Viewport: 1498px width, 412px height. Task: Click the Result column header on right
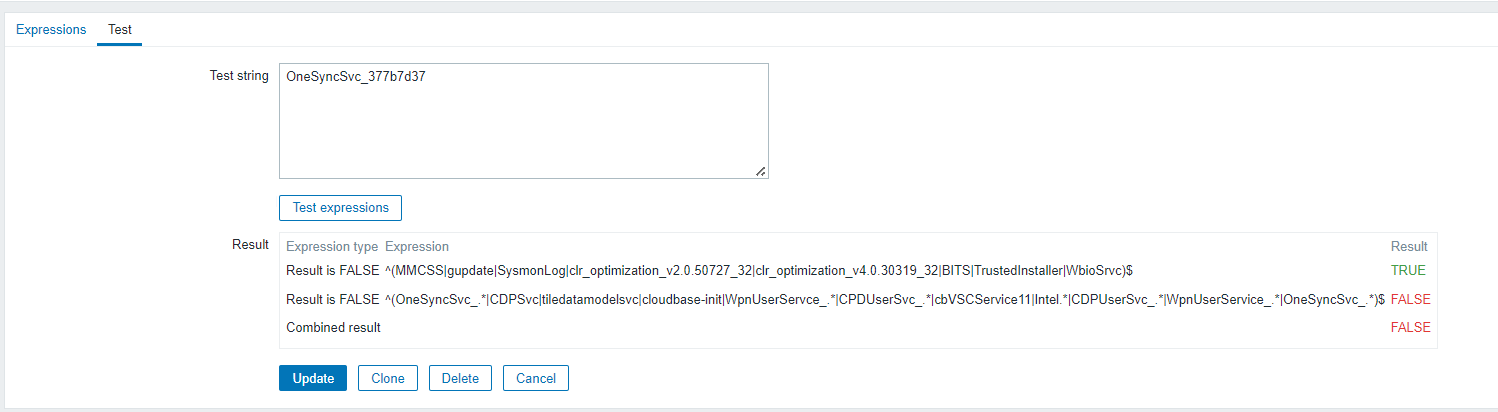pyautogui.click(x=1409, y=246)
